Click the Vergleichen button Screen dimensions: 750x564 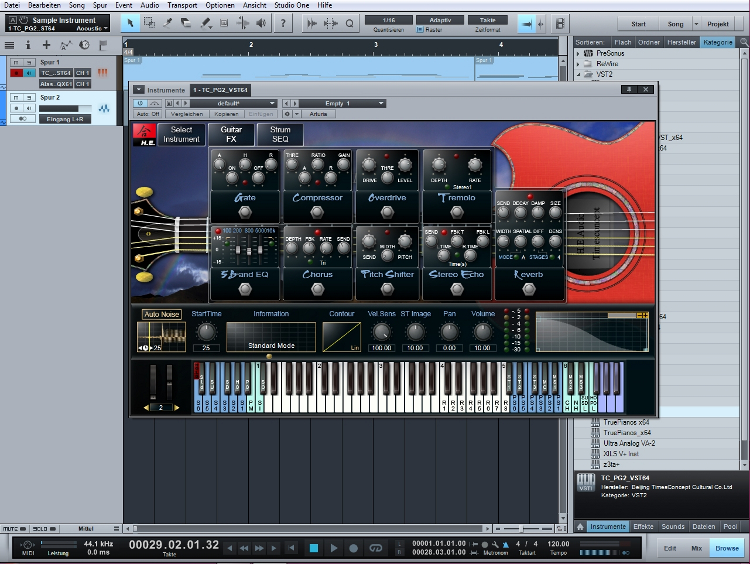187,114
